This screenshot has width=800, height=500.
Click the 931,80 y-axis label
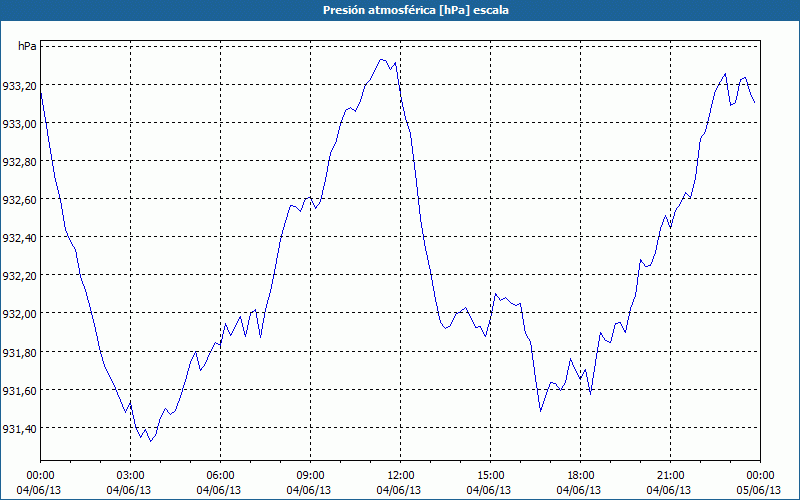19,353
